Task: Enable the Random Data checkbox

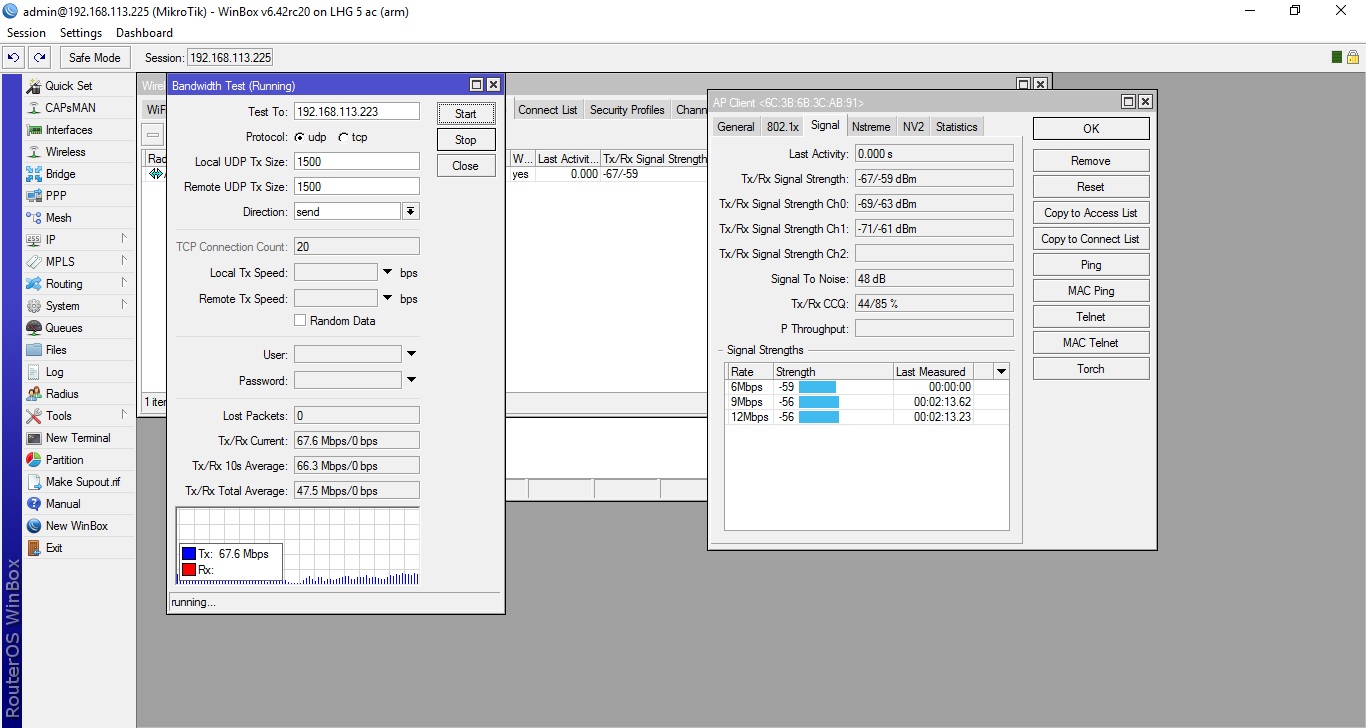Action: click(300, 321)
